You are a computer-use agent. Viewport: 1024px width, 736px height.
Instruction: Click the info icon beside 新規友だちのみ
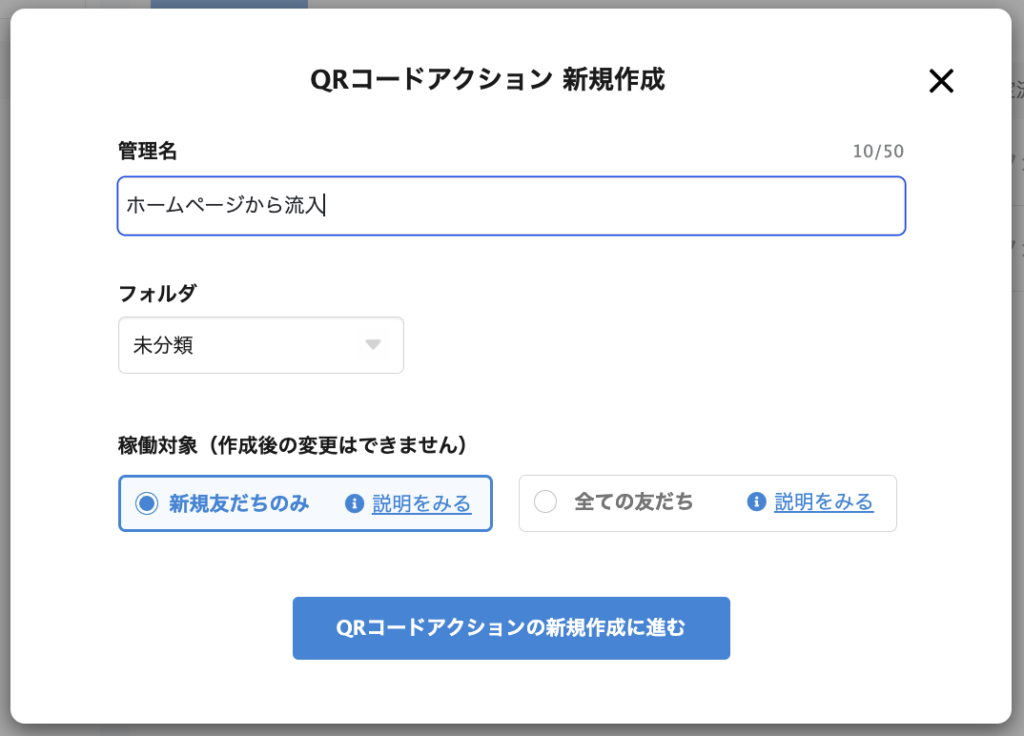(353, 504)
